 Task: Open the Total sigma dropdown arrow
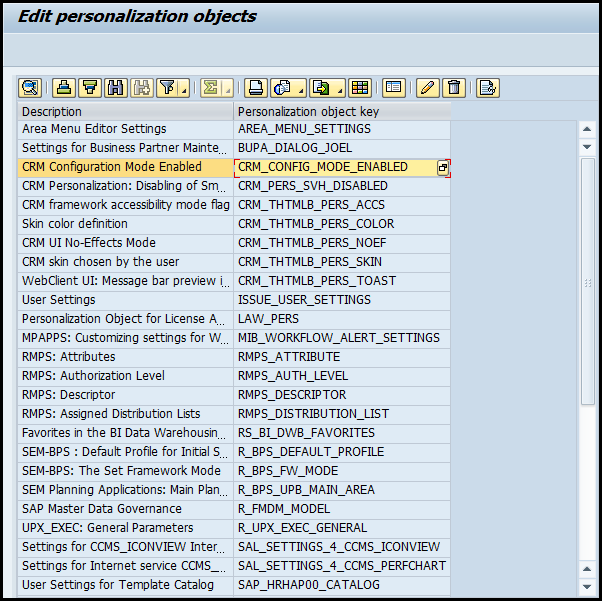[x=228, y=91]
